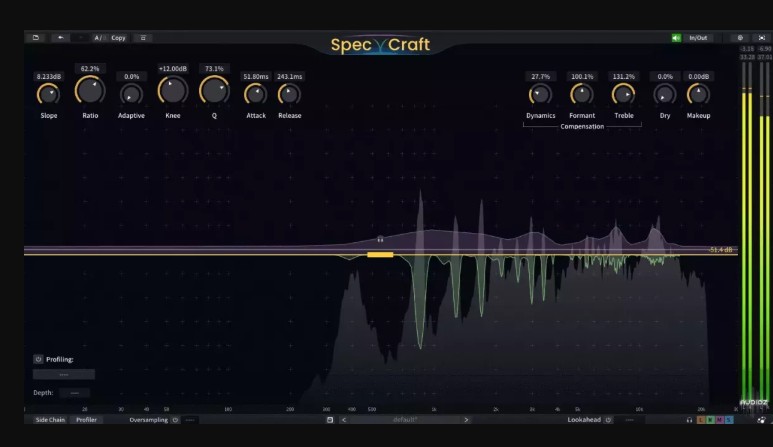Open the Oversampling value dropdown
The image size is (773, 447).
point(190,420)
